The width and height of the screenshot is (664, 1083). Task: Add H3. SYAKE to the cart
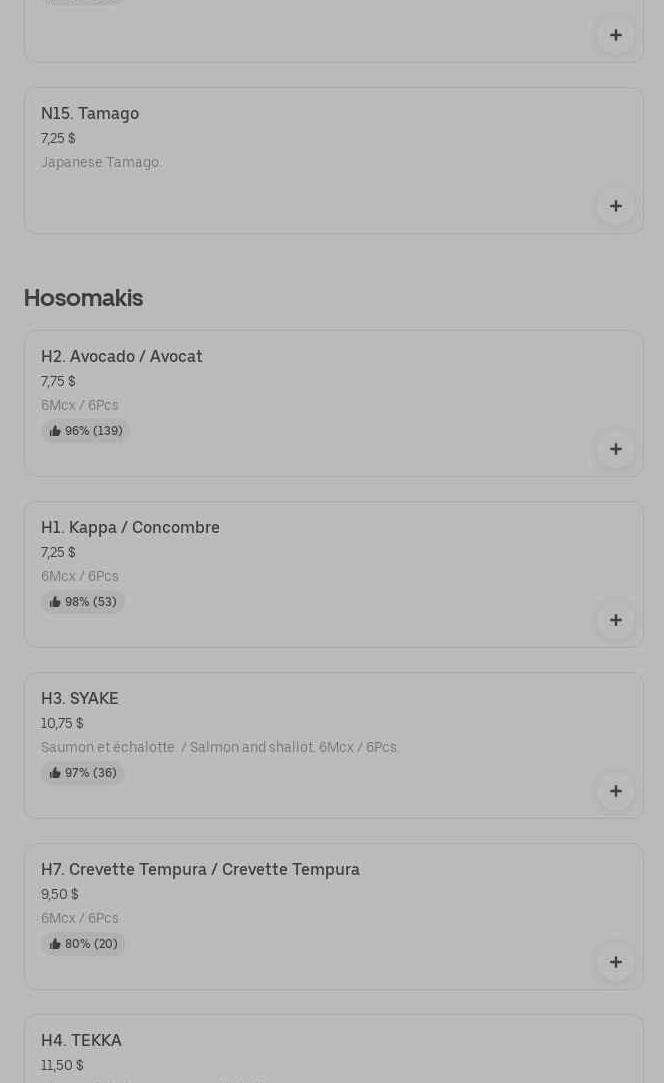click(x=616, y=791)
